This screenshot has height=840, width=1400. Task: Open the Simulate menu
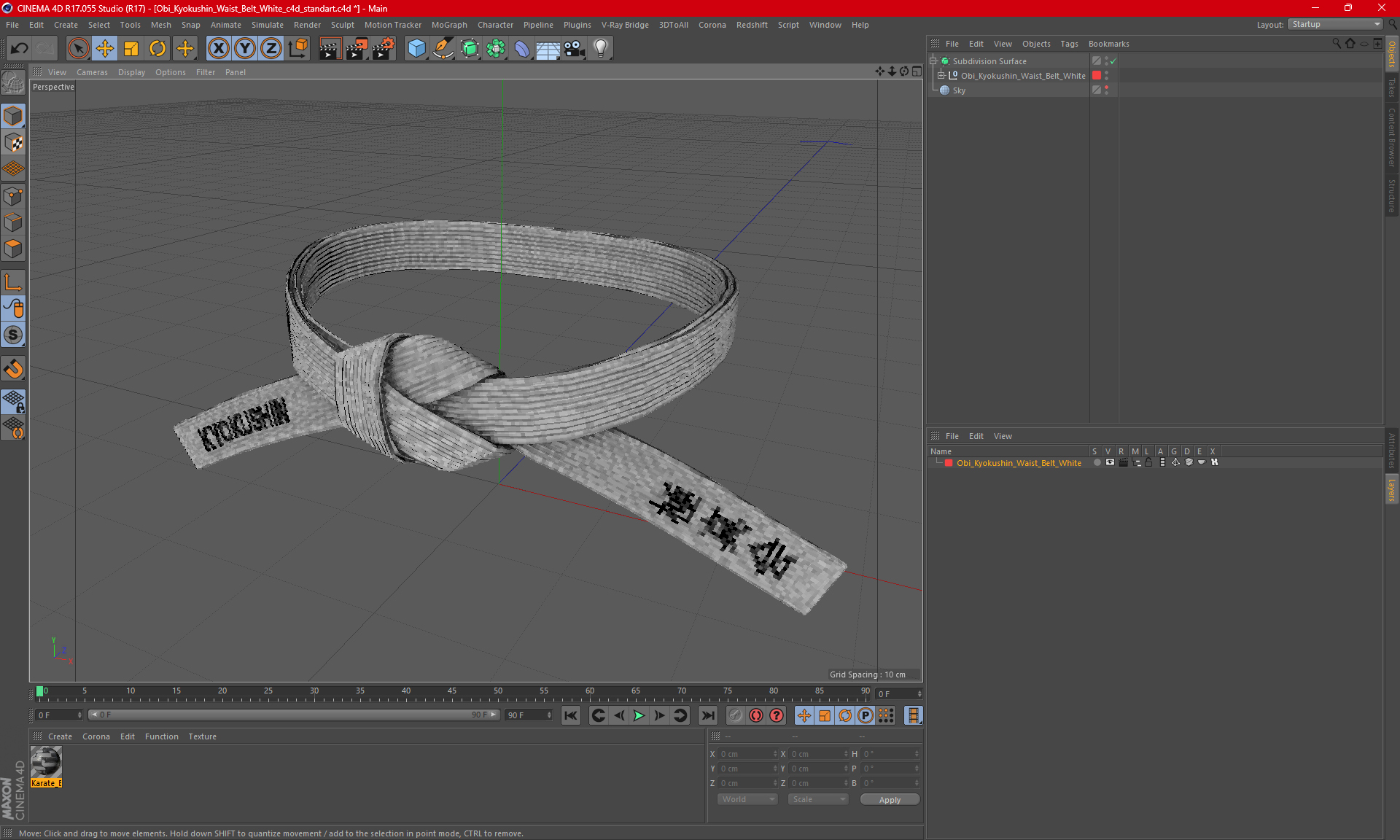click(x=267, y=25)
